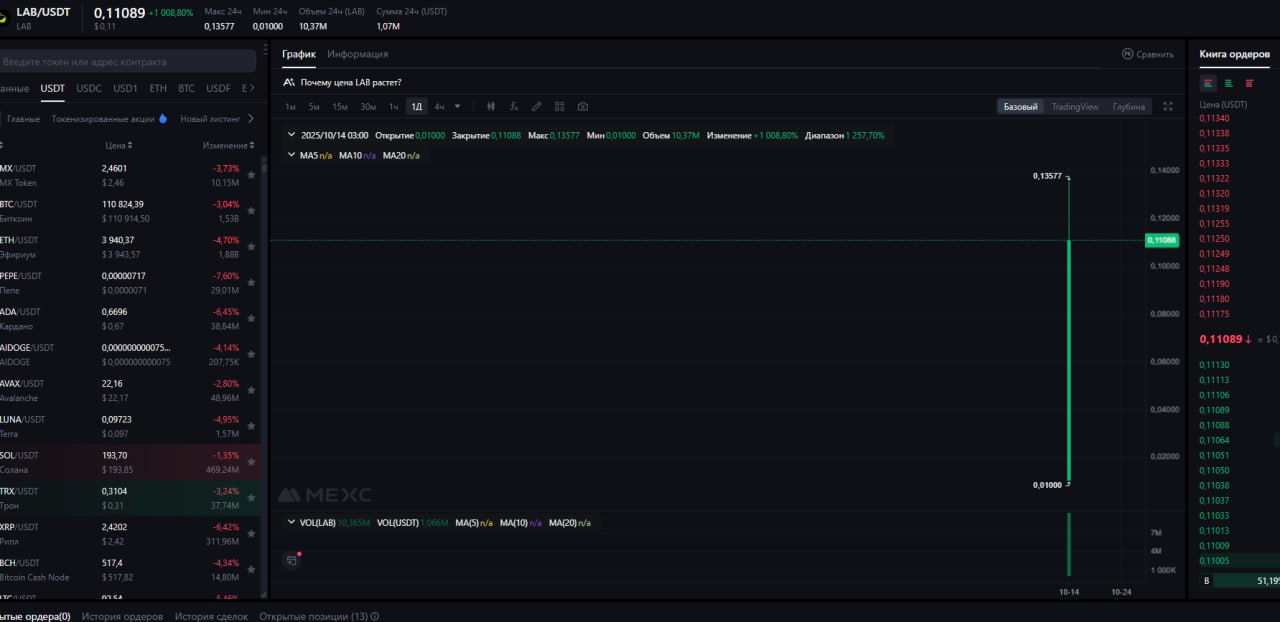Viewport: 1280px width, 622px height.
Task: Toggle favorite star for SOL/USDT
Action: 251,462
